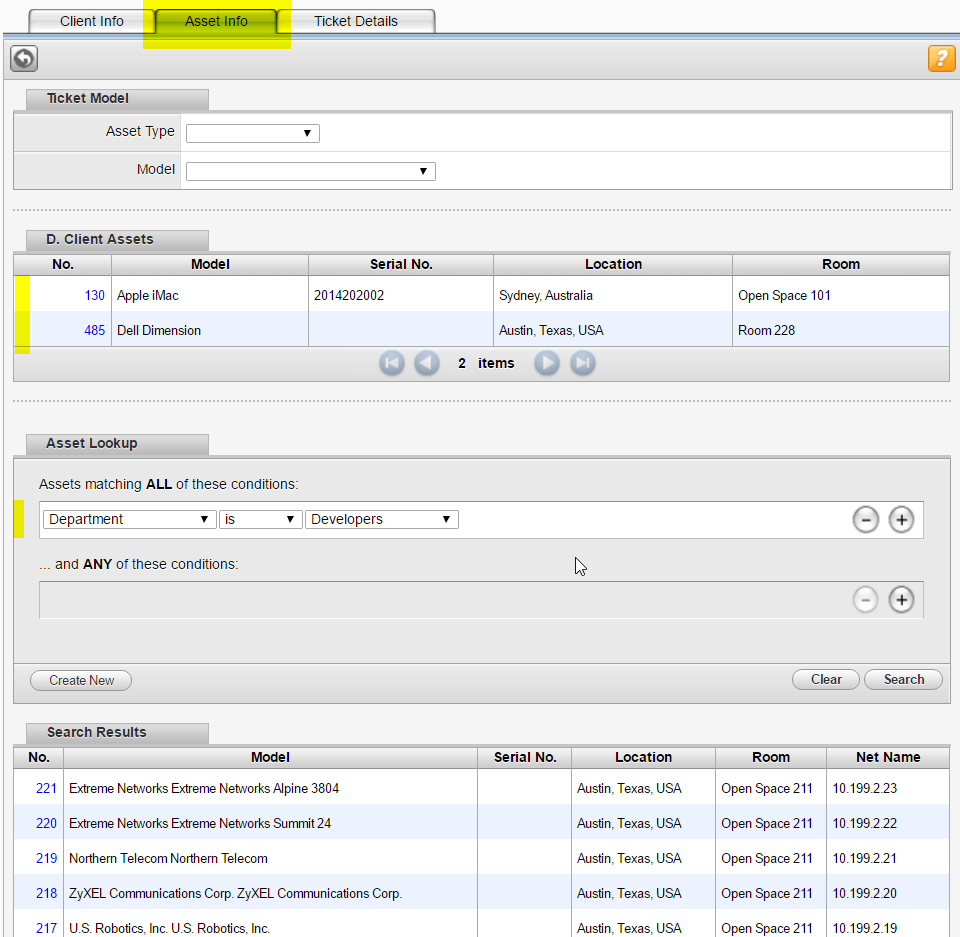960x937 pixels.
Task: Switch to the Ticket Details tab
Action: [x=355, y=20]
